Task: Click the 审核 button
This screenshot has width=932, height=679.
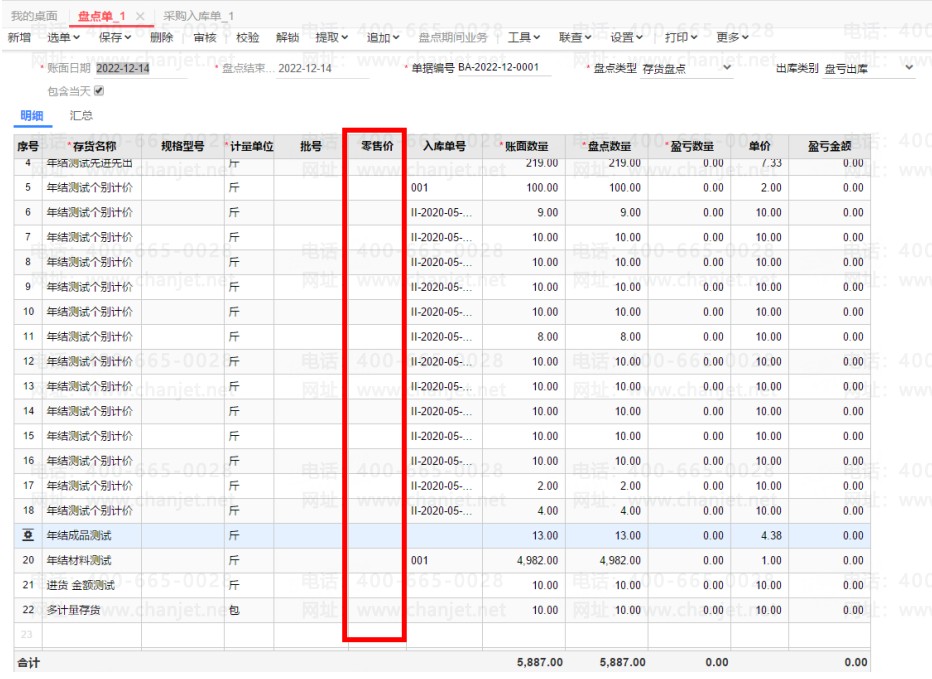Action: (x=204, y=38)
